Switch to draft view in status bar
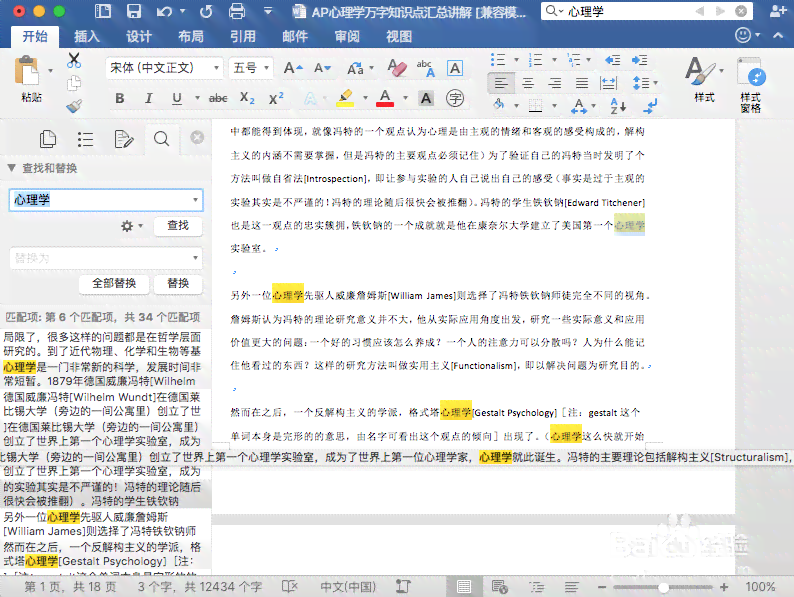Viewport: 794px width, 597px height. coord(572,587)
